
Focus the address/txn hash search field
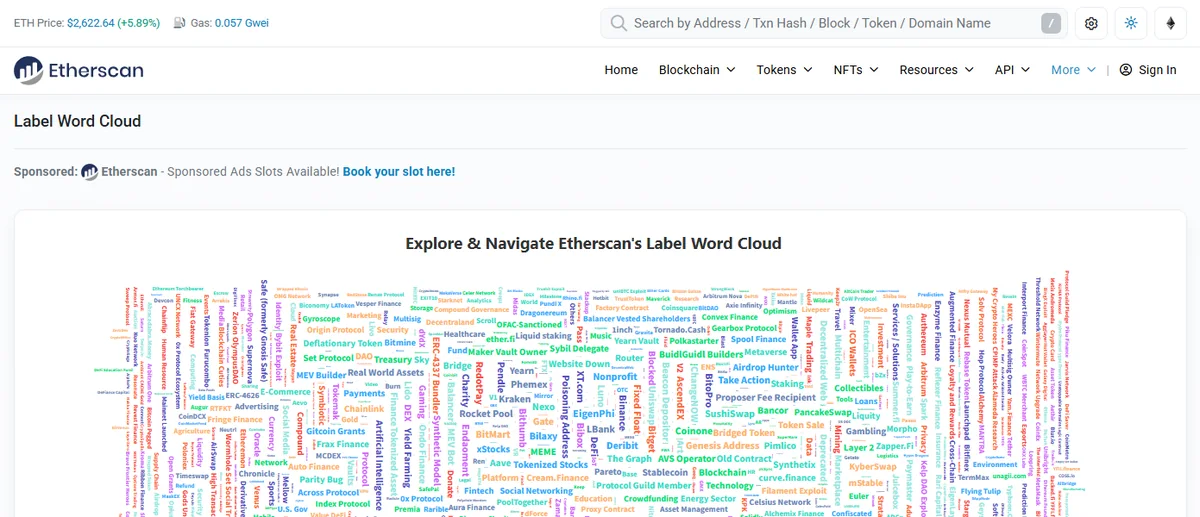click(x=834, y=23)
